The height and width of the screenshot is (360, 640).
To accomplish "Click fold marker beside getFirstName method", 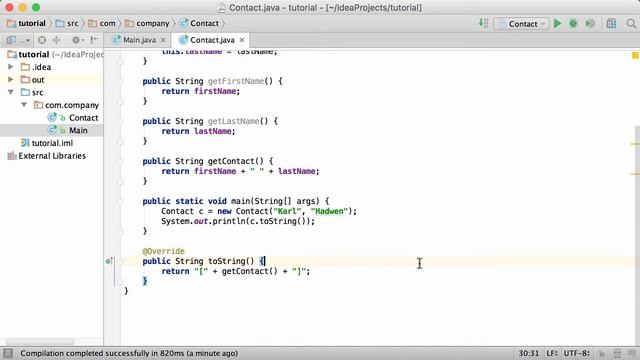I will click(x=120, y=81).
